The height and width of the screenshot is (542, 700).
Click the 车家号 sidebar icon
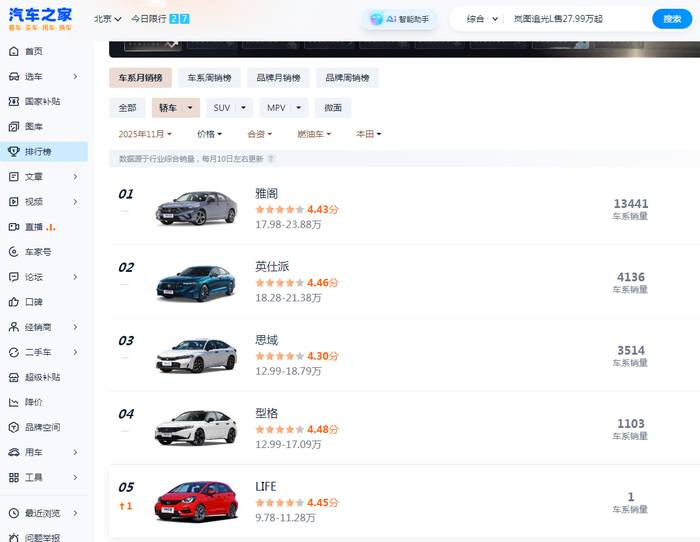click(14, 252)
